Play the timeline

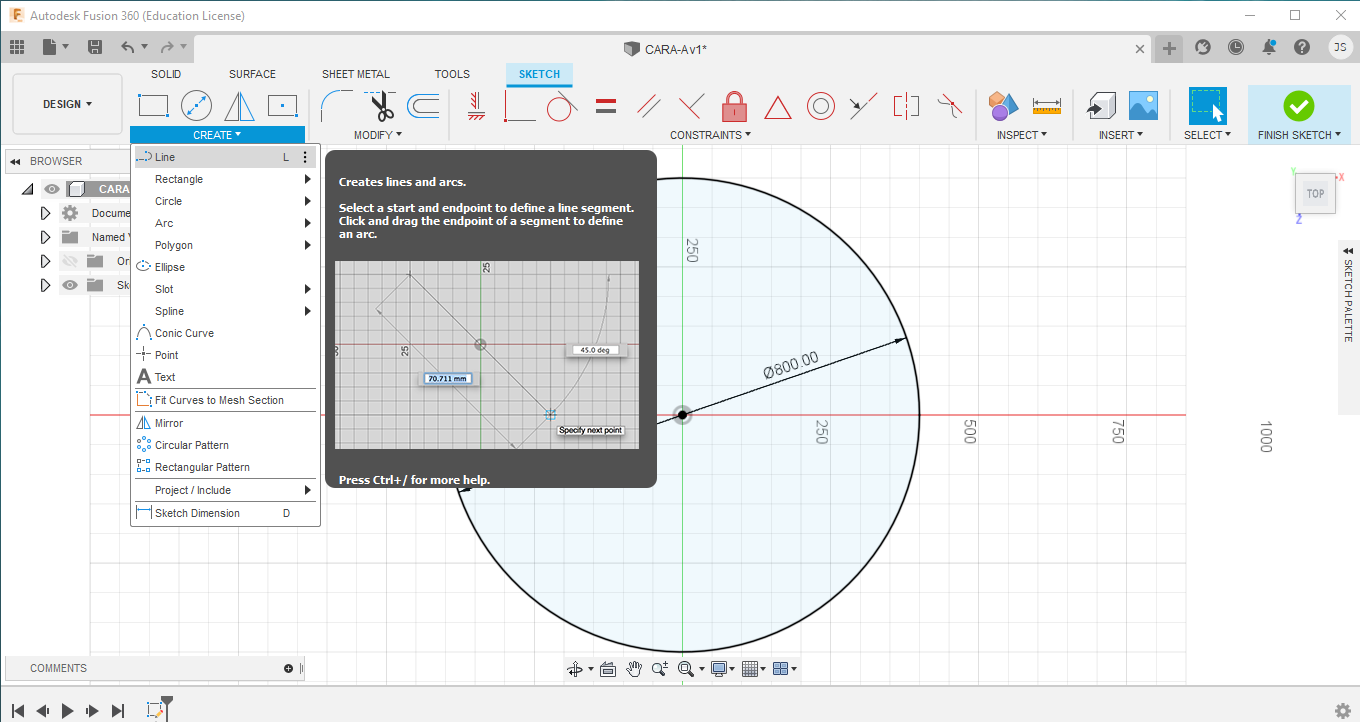coord(67,711)
